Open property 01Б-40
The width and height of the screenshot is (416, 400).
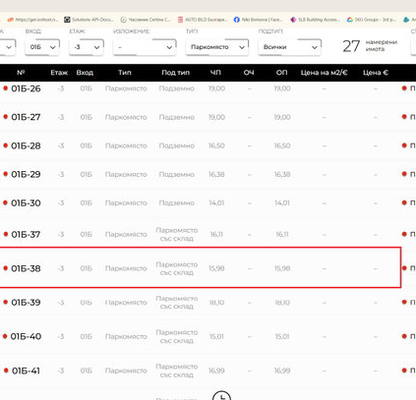26,336
